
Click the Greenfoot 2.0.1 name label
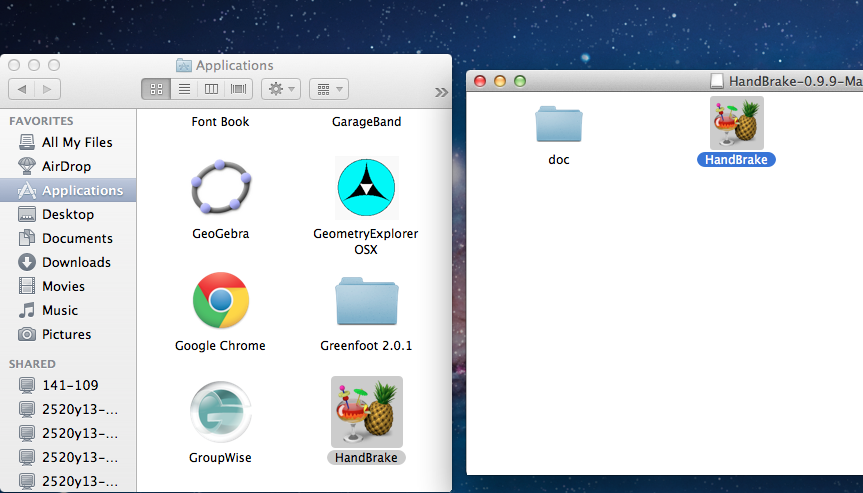click(x=366, y=346)
